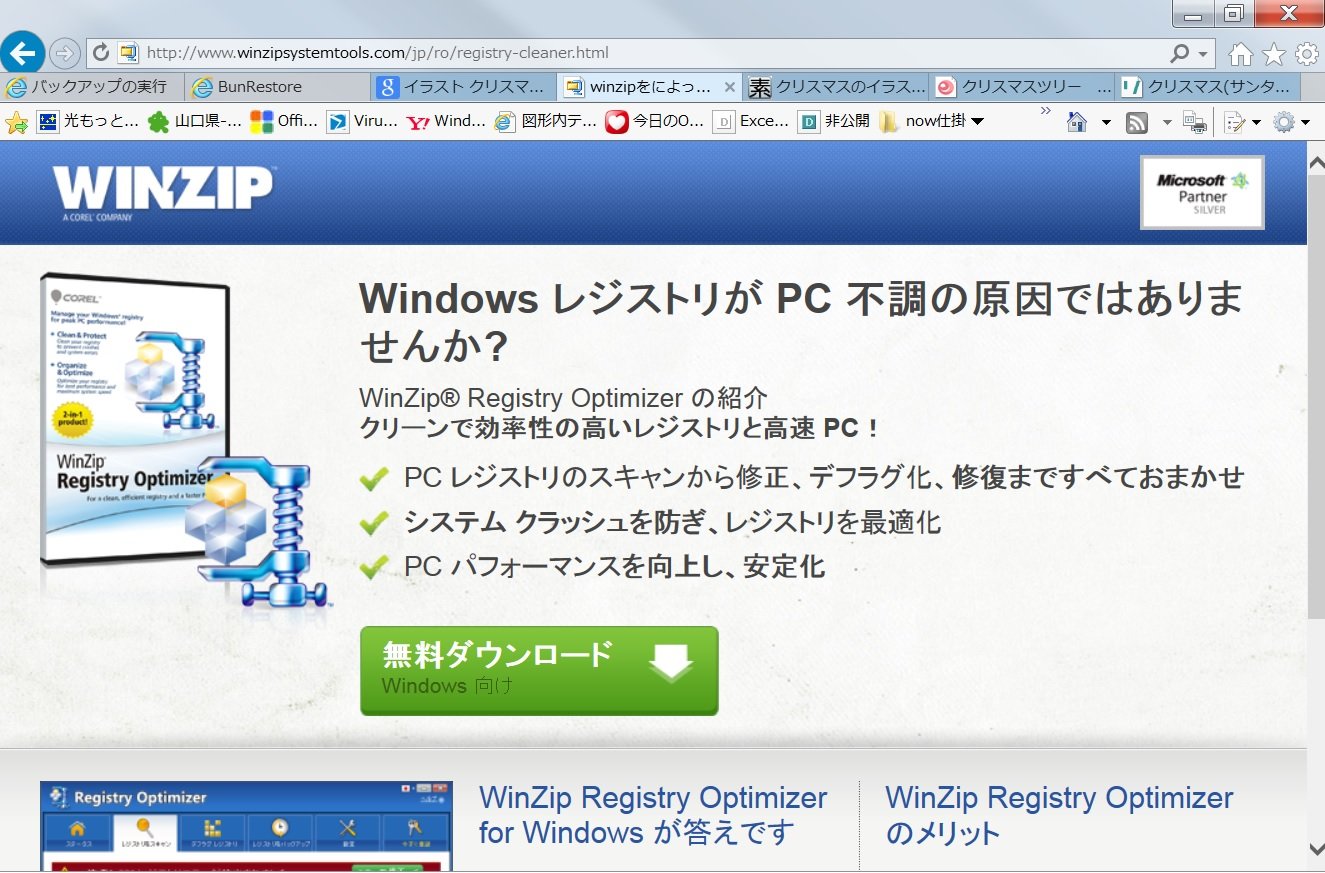Click the site icon beside the URL
The width and height of the screenshot is (1325, 873).
tap(128, 53)
